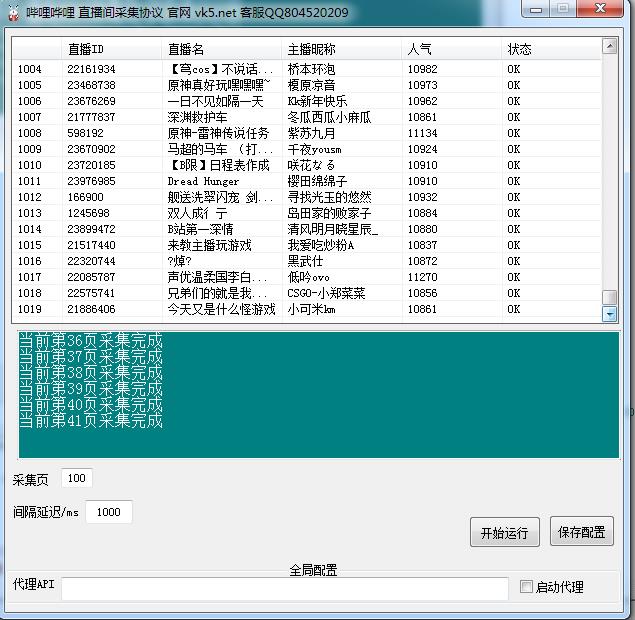The height and width of the screenshot is (620, 635).
Task: Select streamer 冬瓜西瓜小麻瓜
Action: tap(329, 117)
